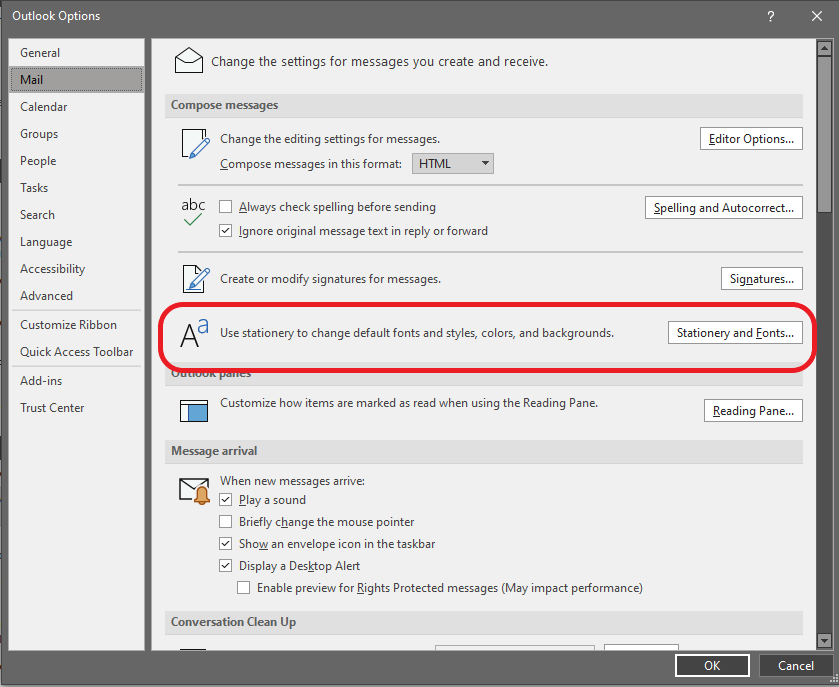Open help with the question mark icon
This screenshot has width=839, height=687.
click(770, 16)
